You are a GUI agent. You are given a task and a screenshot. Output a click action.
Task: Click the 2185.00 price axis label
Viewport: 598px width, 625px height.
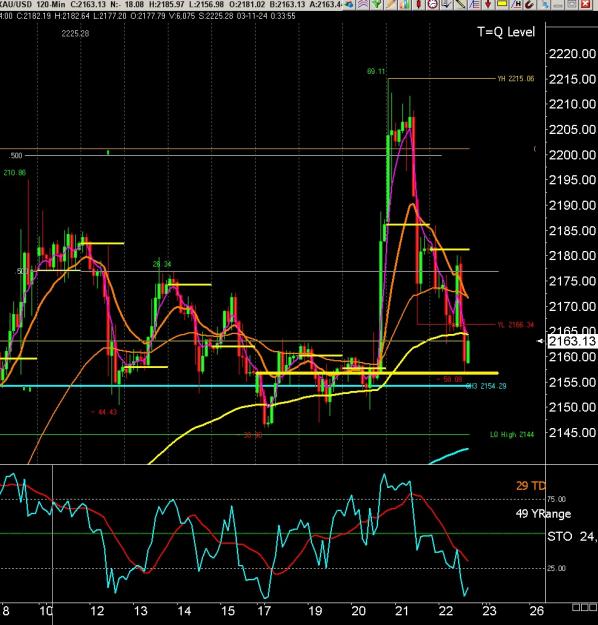(x=572, y=230)
